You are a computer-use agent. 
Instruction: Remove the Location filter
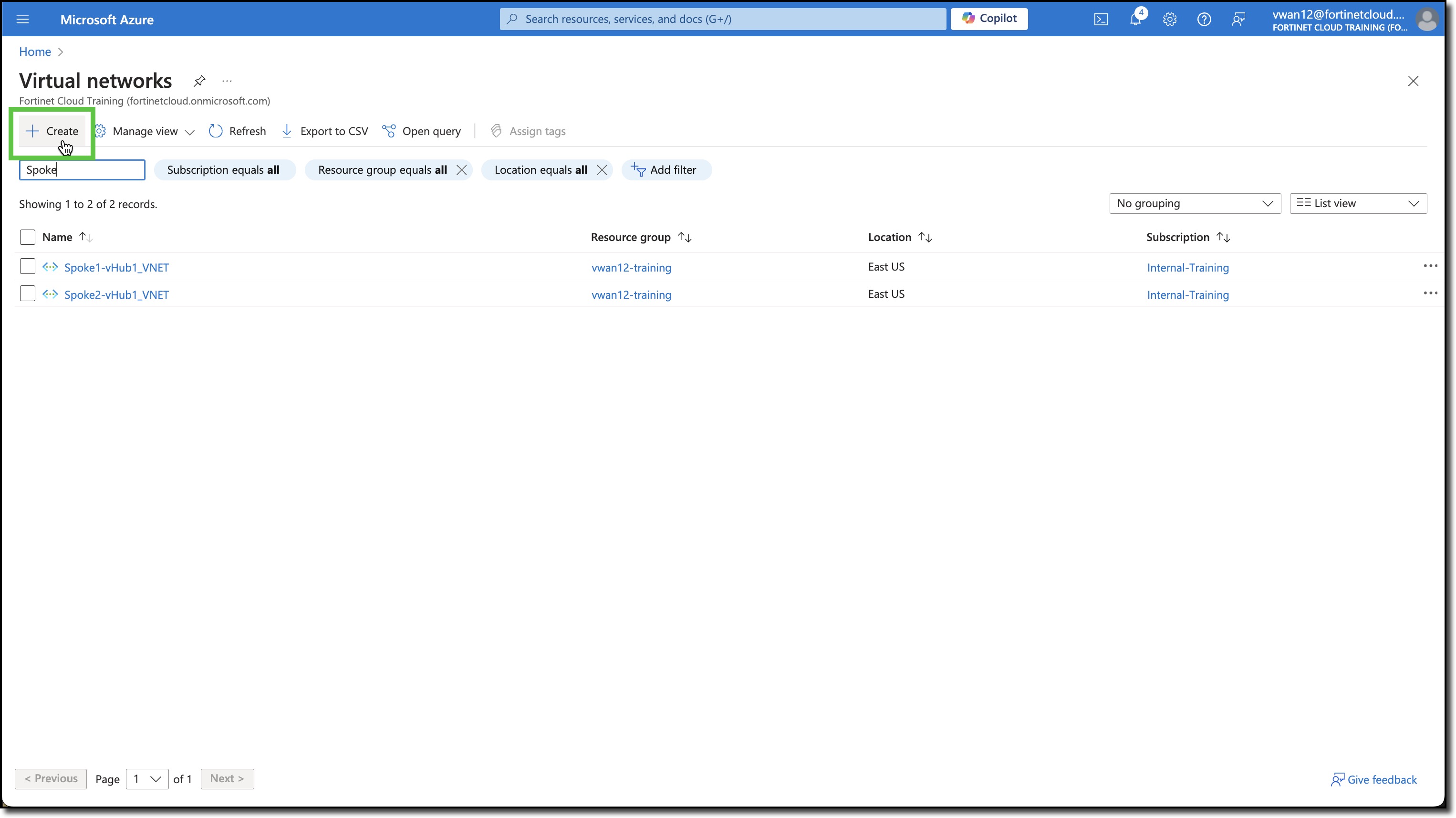[x=602, y=169]
